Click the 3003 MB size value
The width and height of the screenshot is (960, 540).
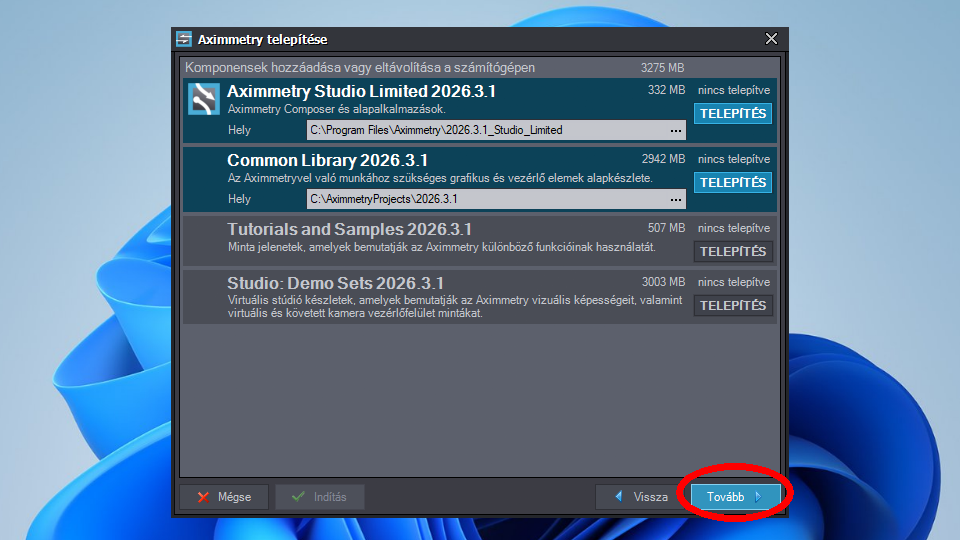(663, 282)
